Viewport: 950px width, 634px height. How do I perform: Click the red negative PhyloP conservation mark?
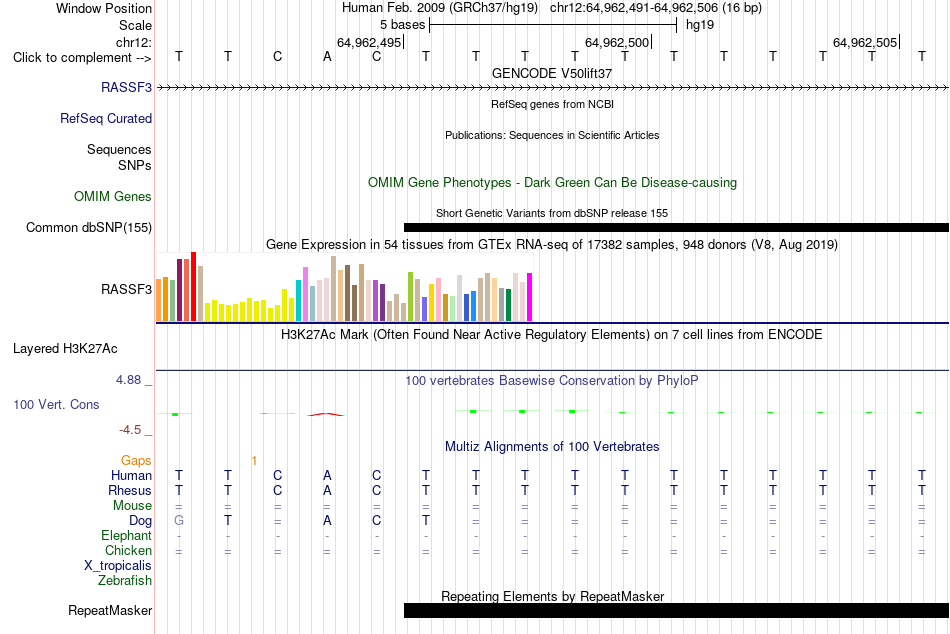326,415
